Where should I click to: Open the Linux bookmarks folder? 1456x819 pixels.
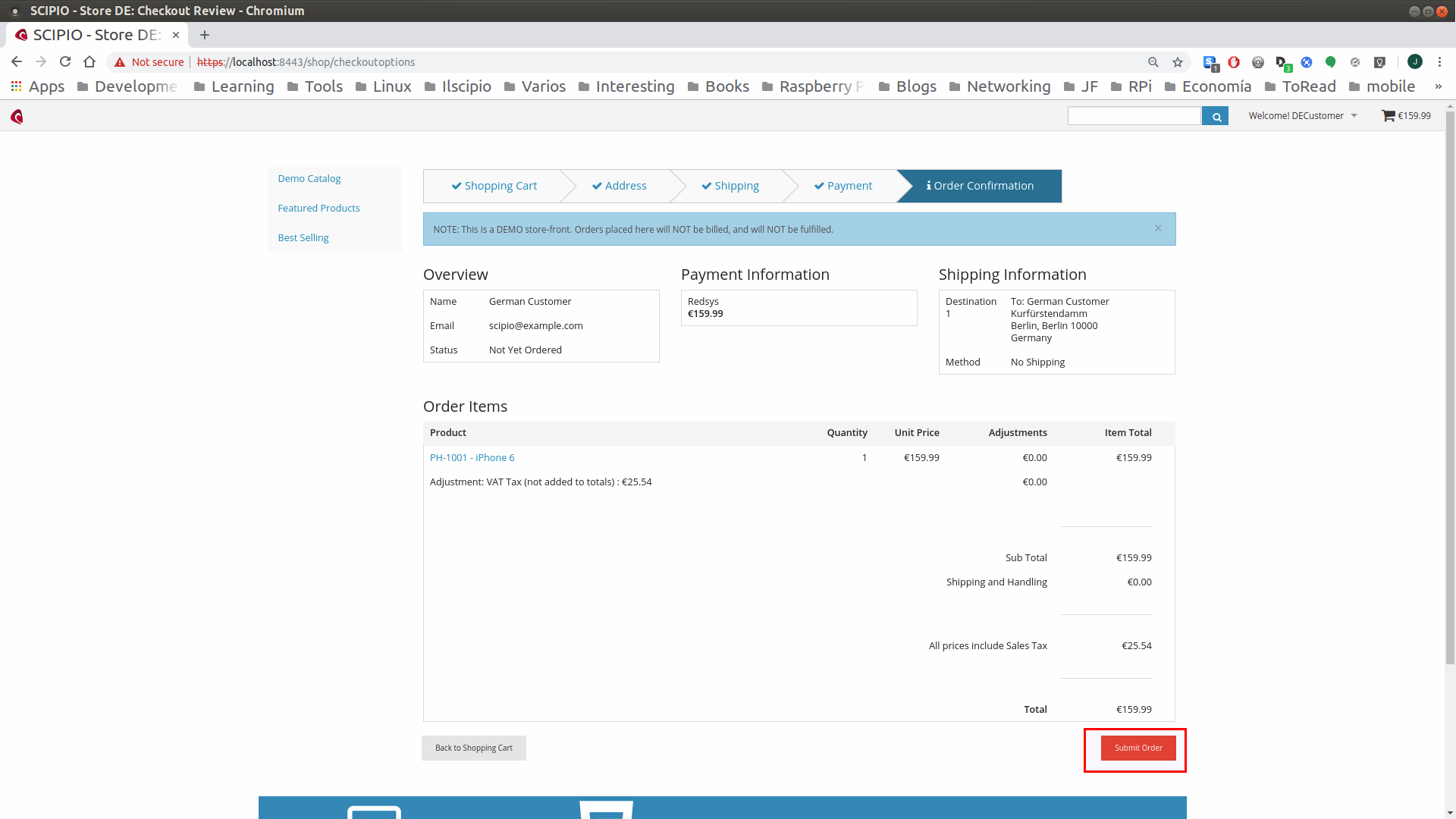click(384, 86)
